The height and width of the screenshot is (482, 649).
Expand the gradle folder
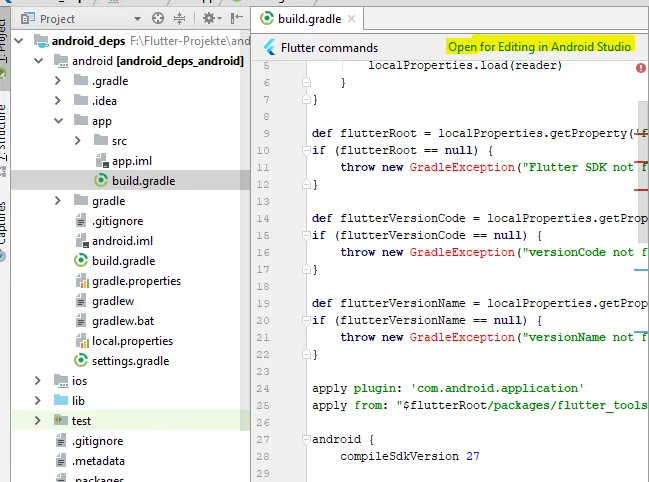[x=58, y=201]
